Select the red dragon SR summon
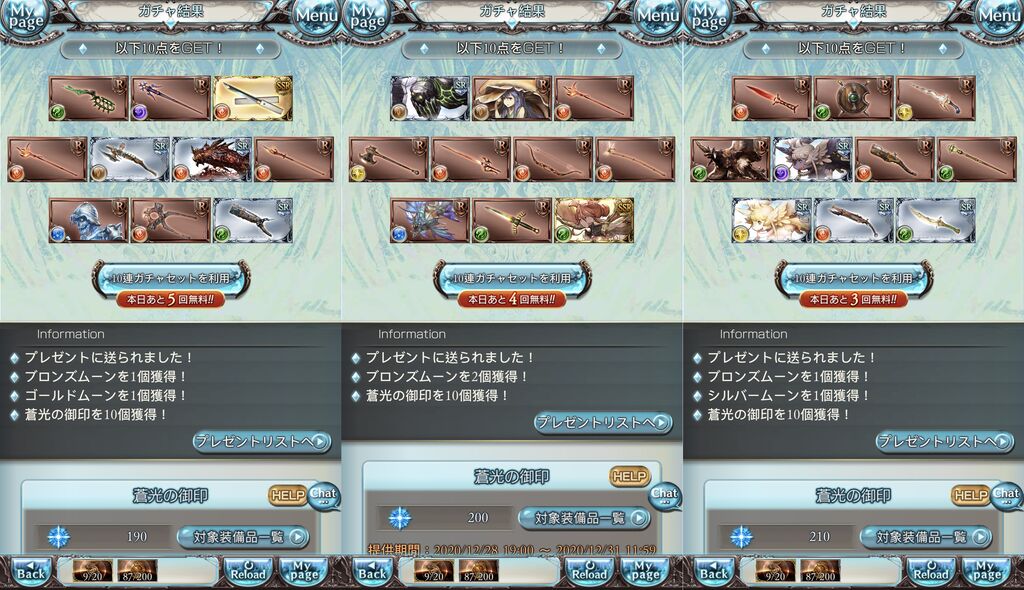This screenshot has height=590, width=1024. [212, 159]
